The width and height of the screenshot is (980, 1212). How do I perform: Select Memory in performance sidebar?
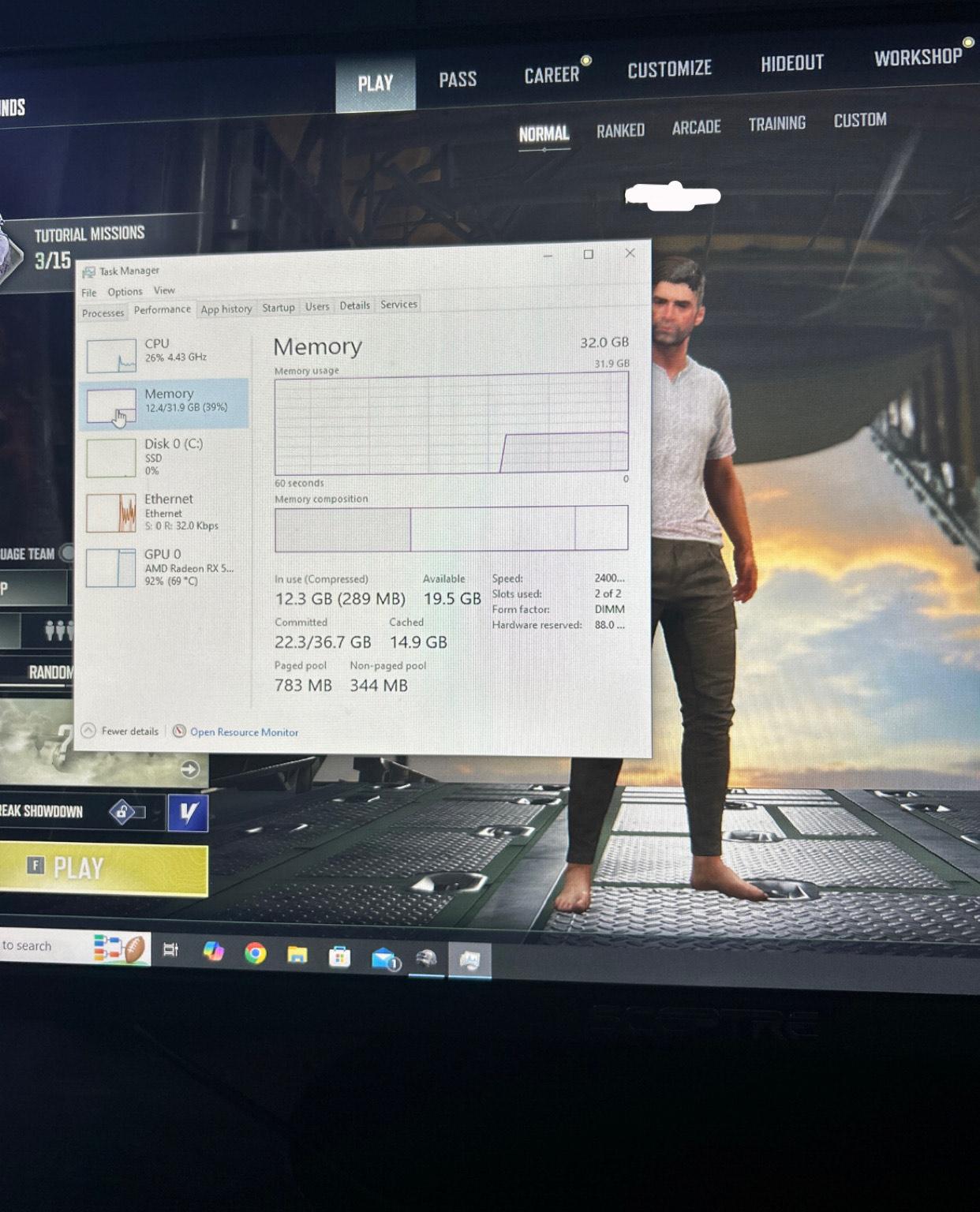[x=163, y=403]
